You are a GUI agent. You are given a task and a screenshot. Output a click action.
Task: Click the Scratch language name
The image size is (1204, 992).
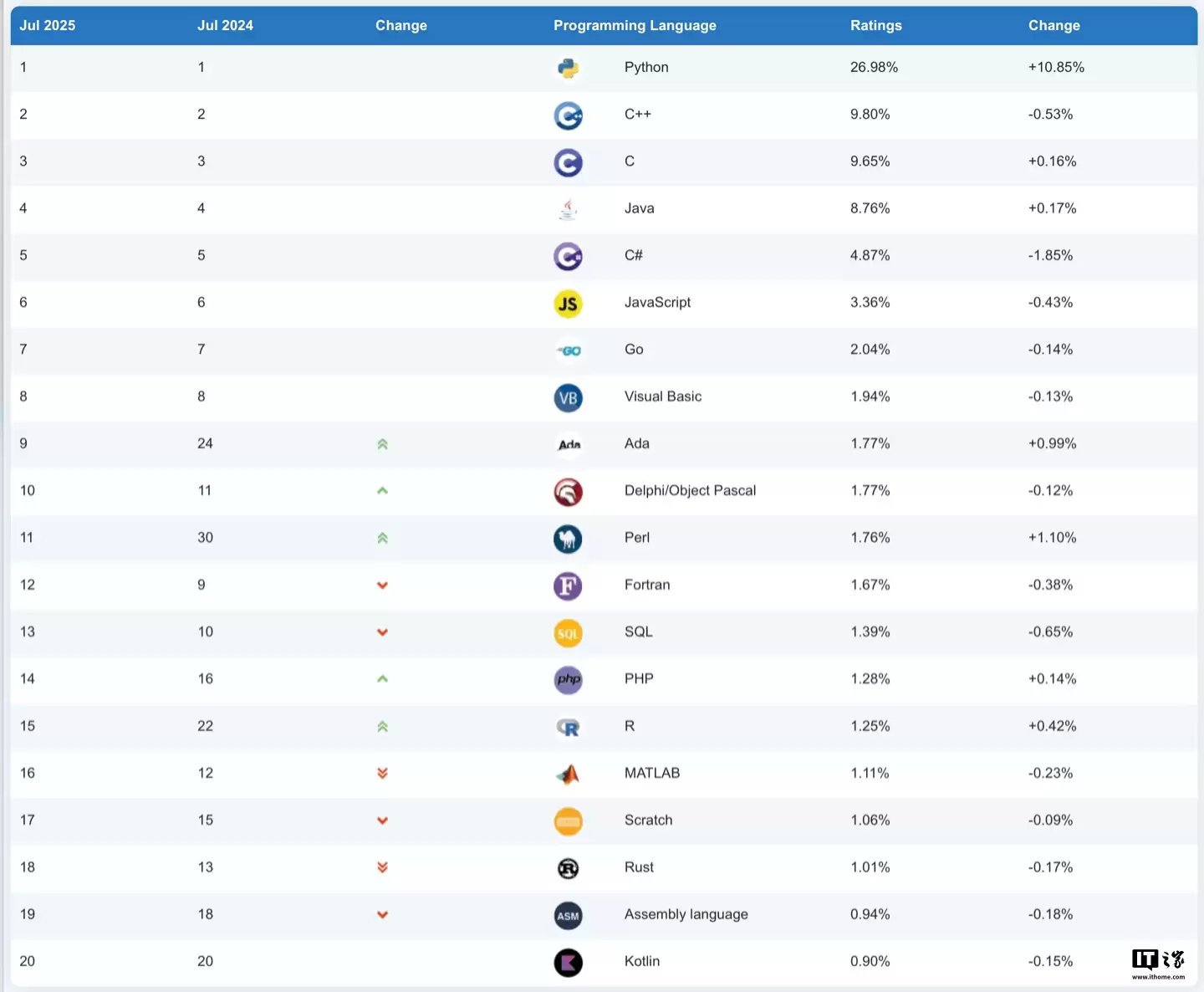coord(648,821)
